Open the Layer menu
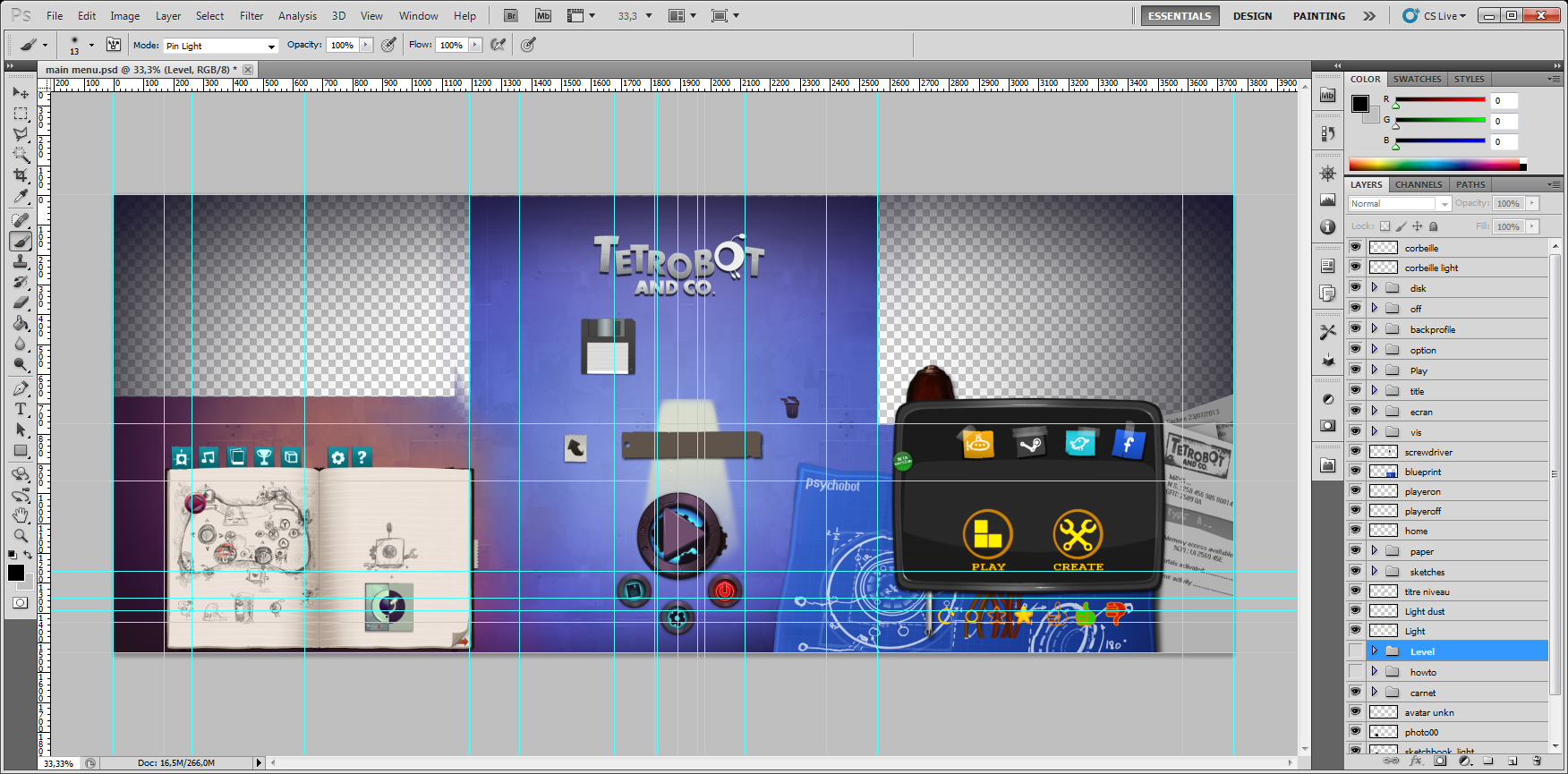This screenshot has width=1568, height=774. coord(168,16)
